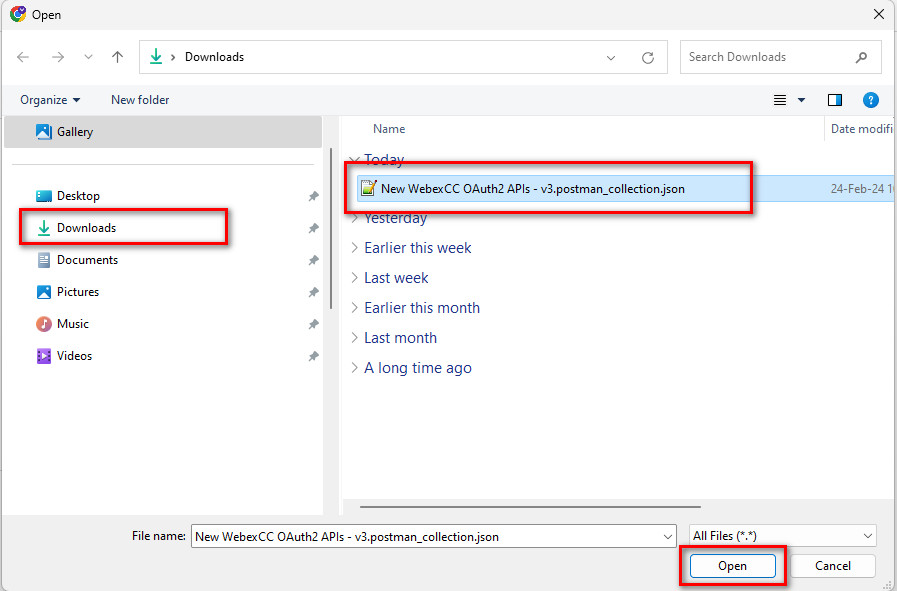Refresh the Downloads folder view
This screenshot has height=591, width=897.
(648, 57)
